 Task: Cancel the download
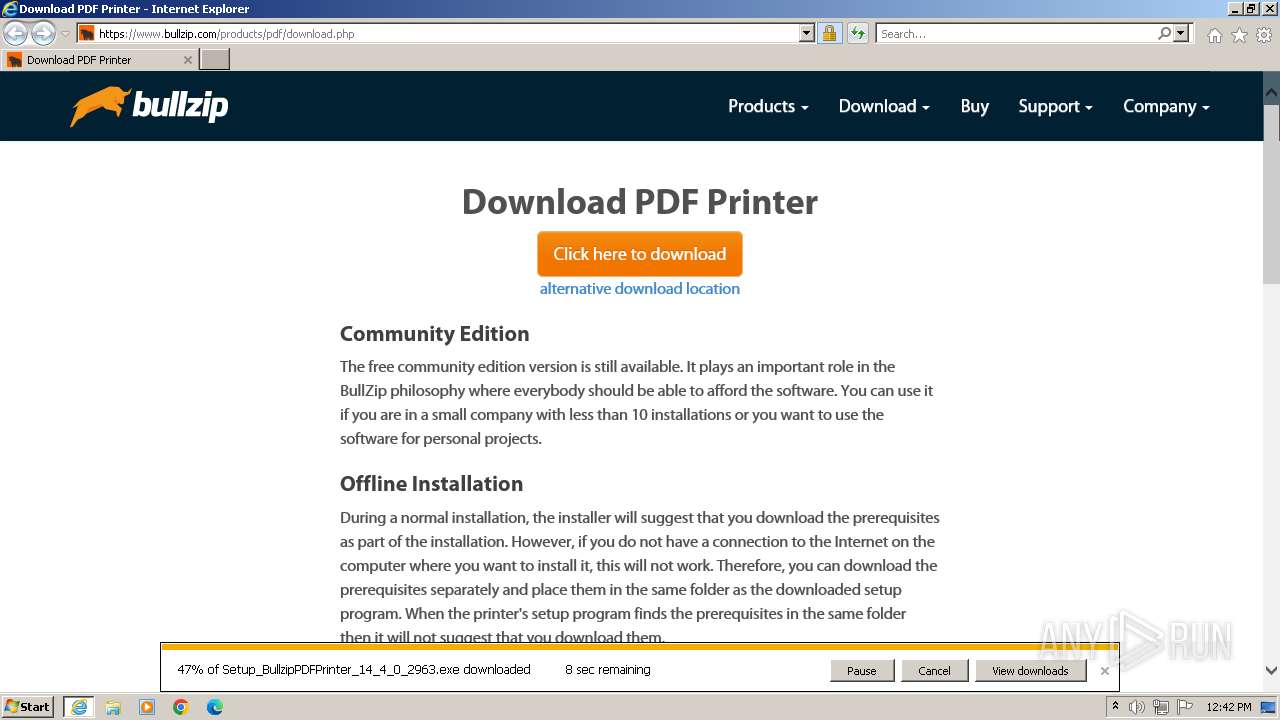click(934, 671)
